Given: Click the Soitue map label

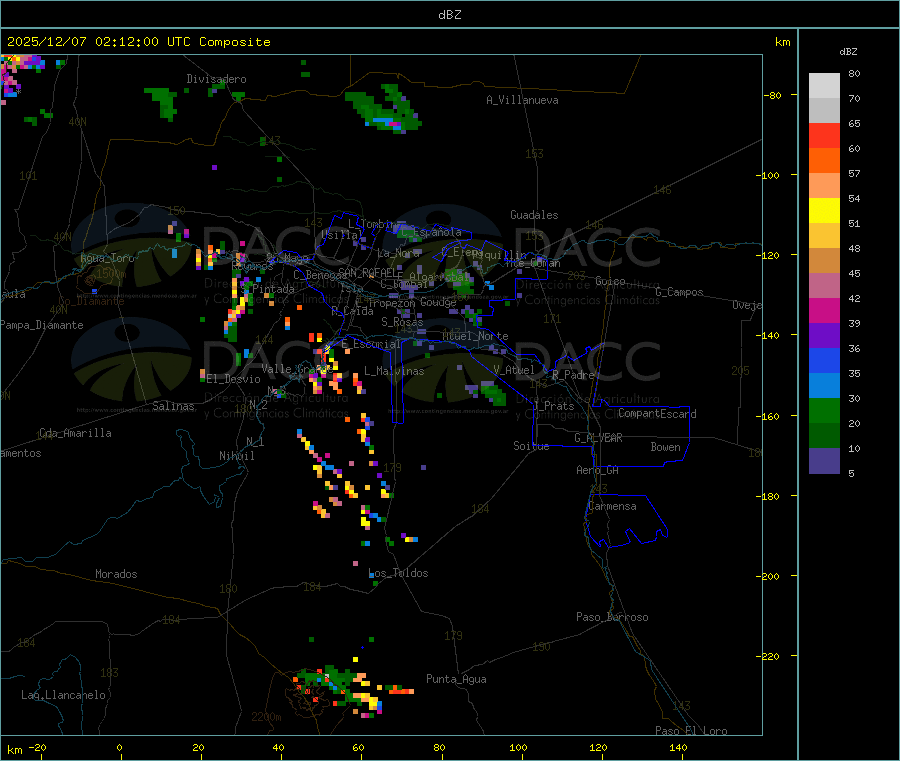Looking at the screenshot, I should point(531,446).
